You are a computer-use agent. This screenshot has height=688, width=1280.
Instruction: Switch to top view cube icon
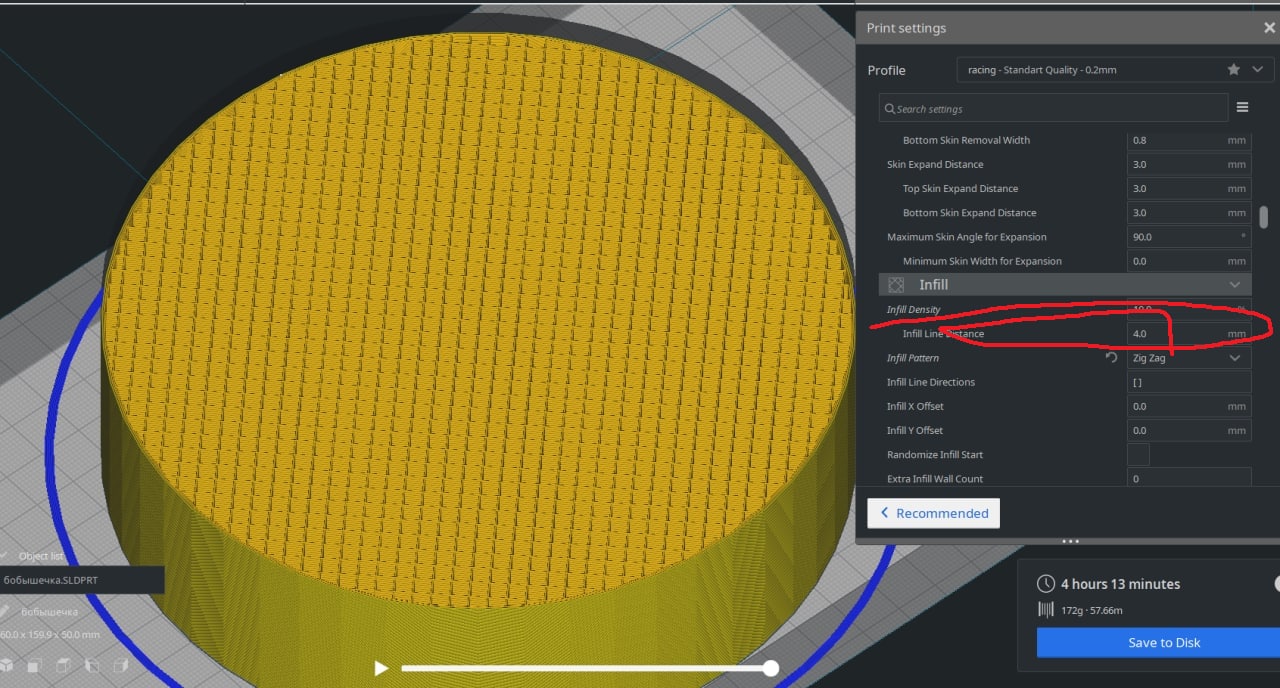[x=63, y=665]
